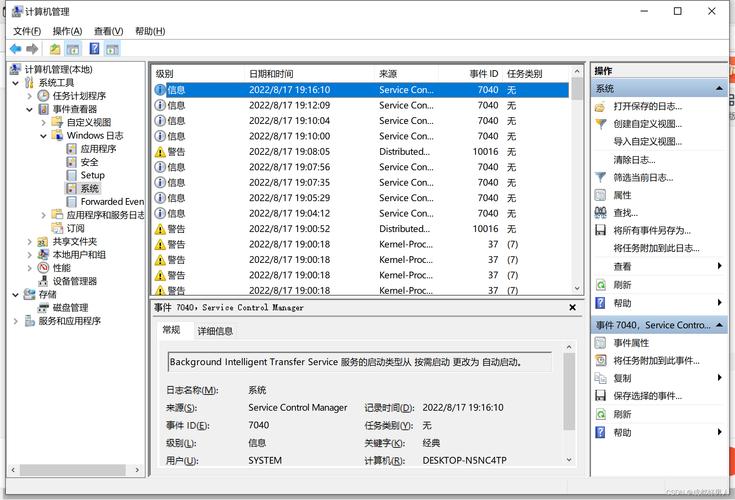Sort by the 日期和时间 column header
735x500 pixels.
click(x=310, y=74)
